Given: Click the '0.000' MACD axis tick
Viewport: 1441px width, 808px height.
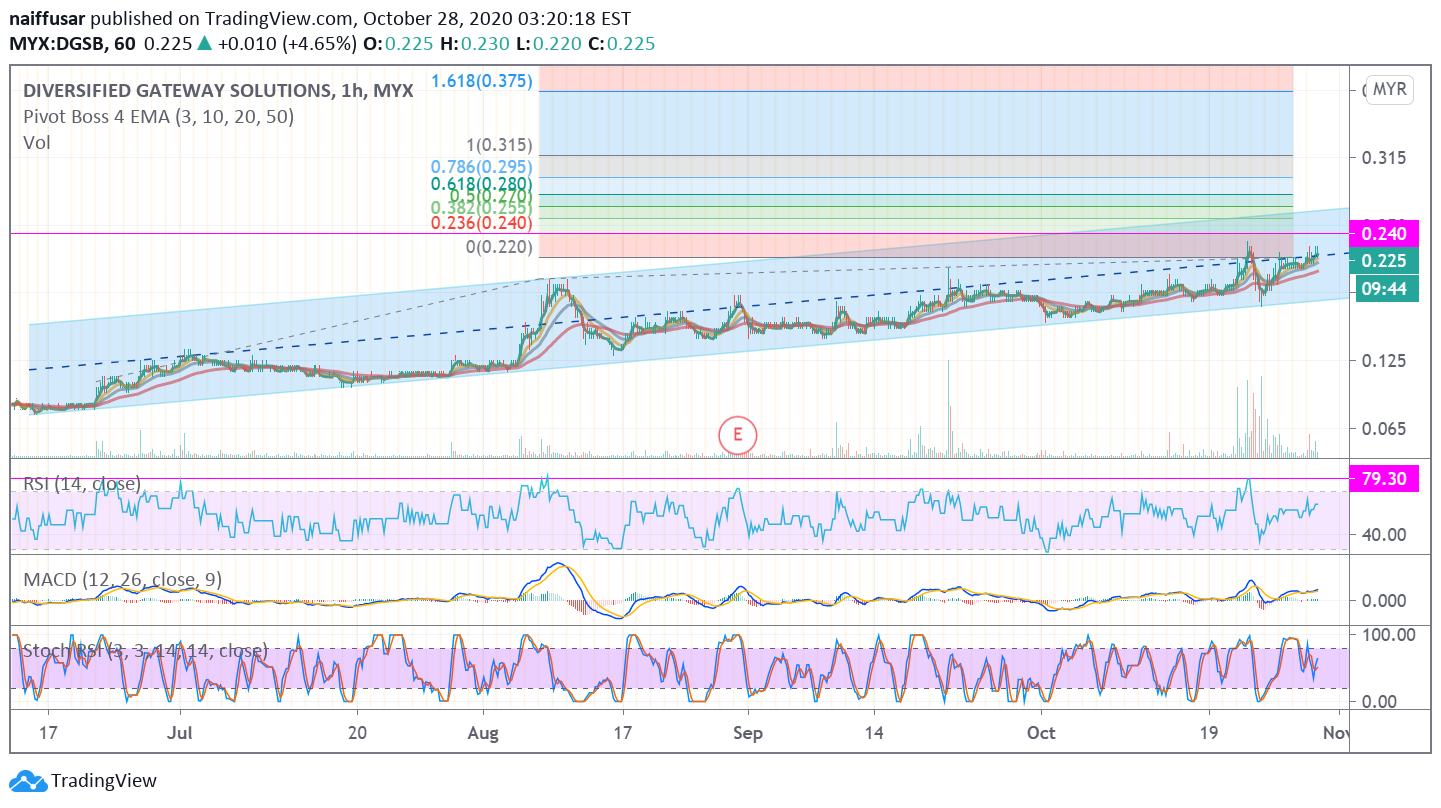Looking at the screenshot, I should 1384,600.
